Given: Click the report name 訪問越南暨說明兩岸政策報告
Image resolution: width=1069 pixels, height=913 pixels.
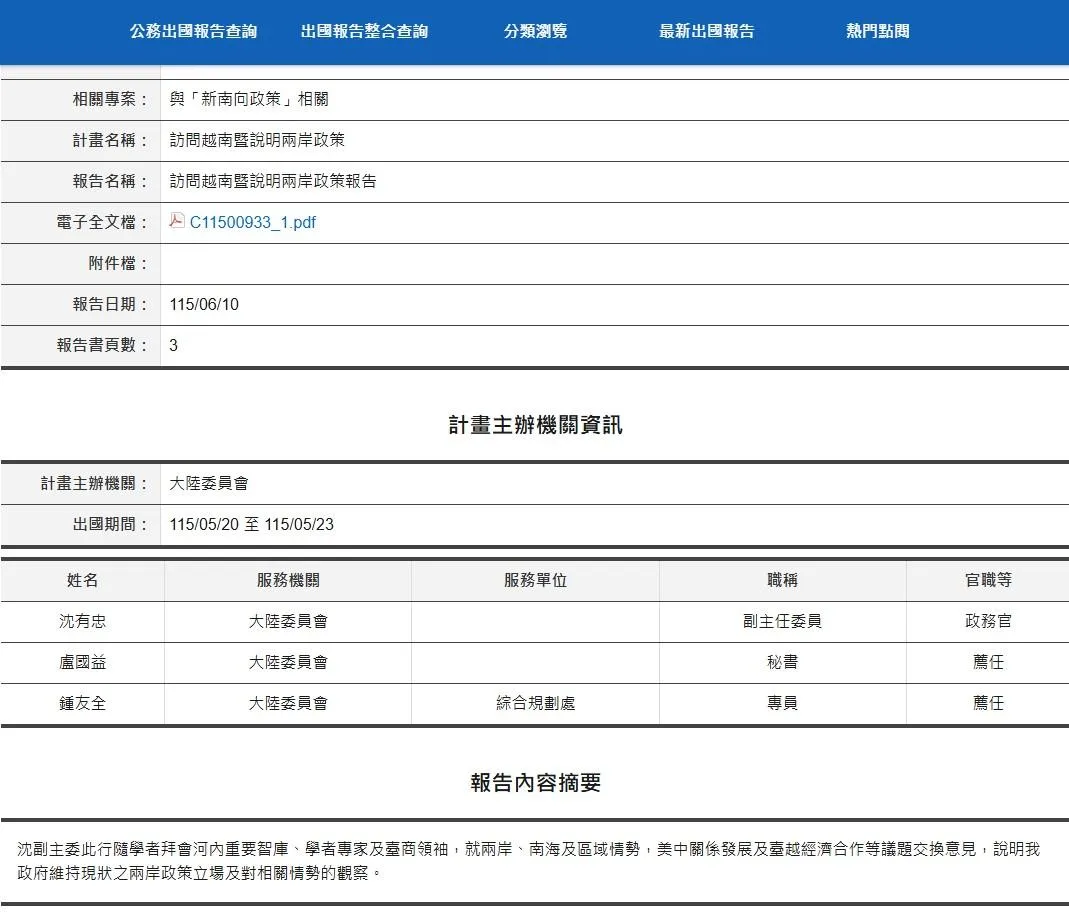Looking at the screenshot, I should click(x=273, y=181).
